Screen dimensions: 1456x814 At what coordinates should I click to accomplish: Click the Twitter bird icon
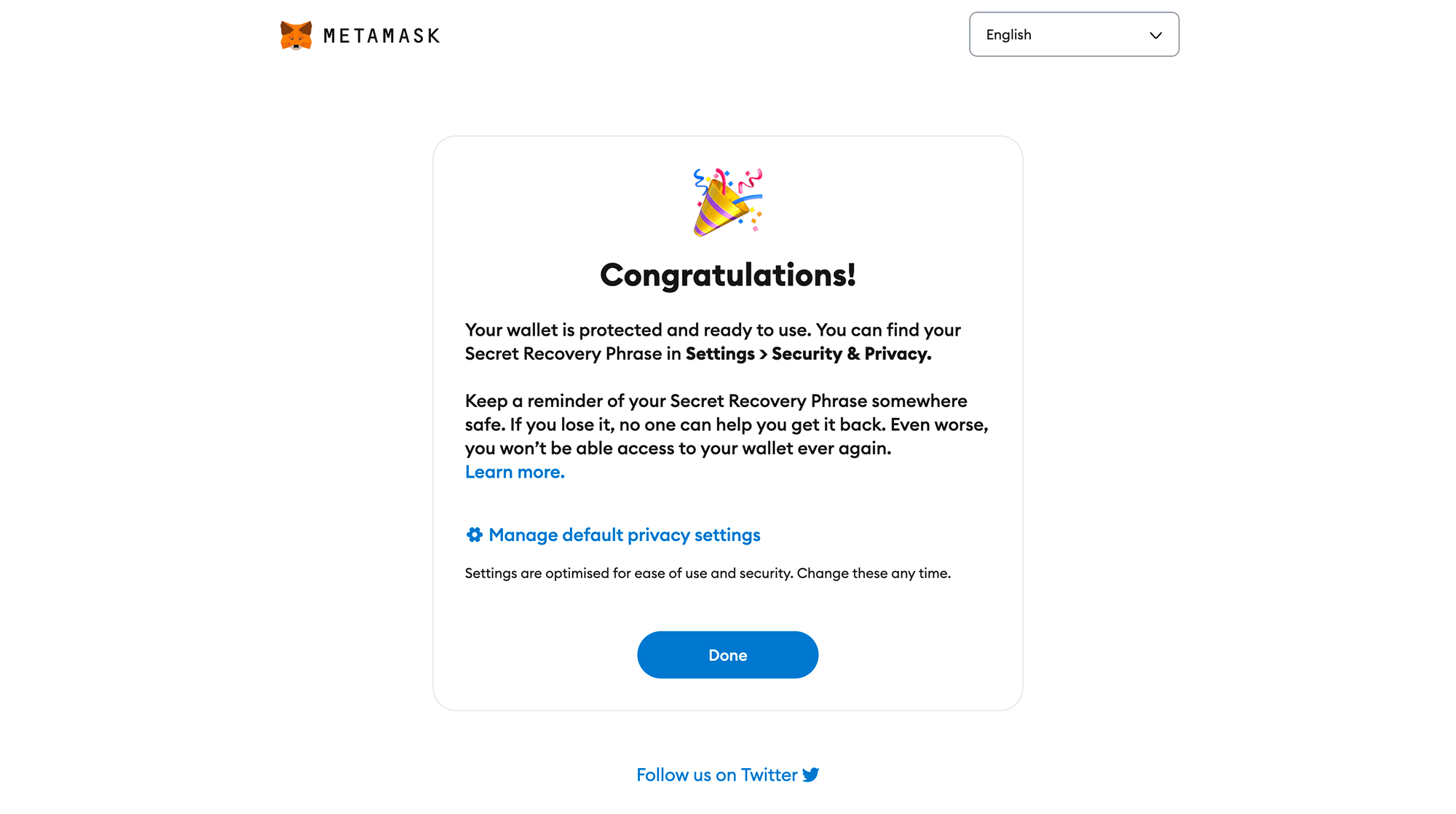[810, 775]
